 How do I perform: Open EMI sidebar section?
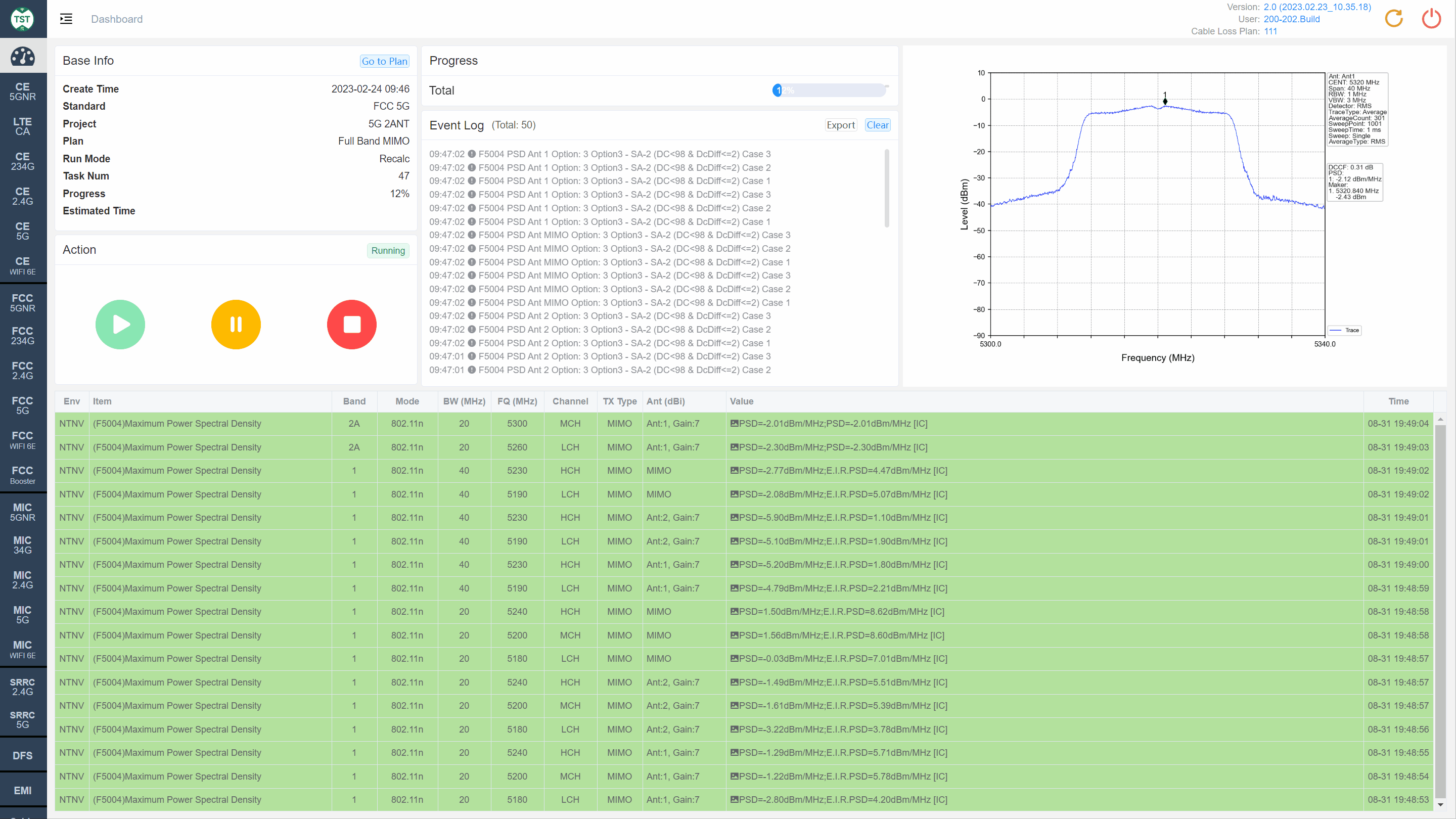click(23, 790)
